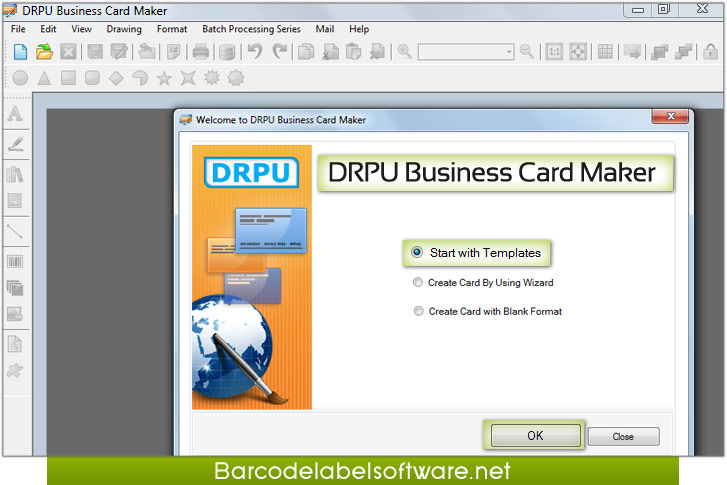Select the Arc shape tool
Image resolution: width=727 pixels, height=485 pixels.
(140, 78)
